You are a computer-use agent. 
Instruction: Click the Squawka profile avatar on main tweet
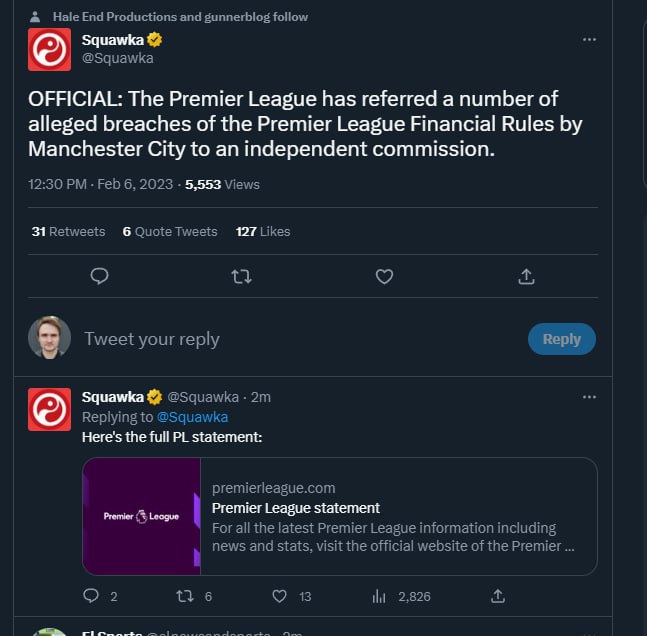49,49
